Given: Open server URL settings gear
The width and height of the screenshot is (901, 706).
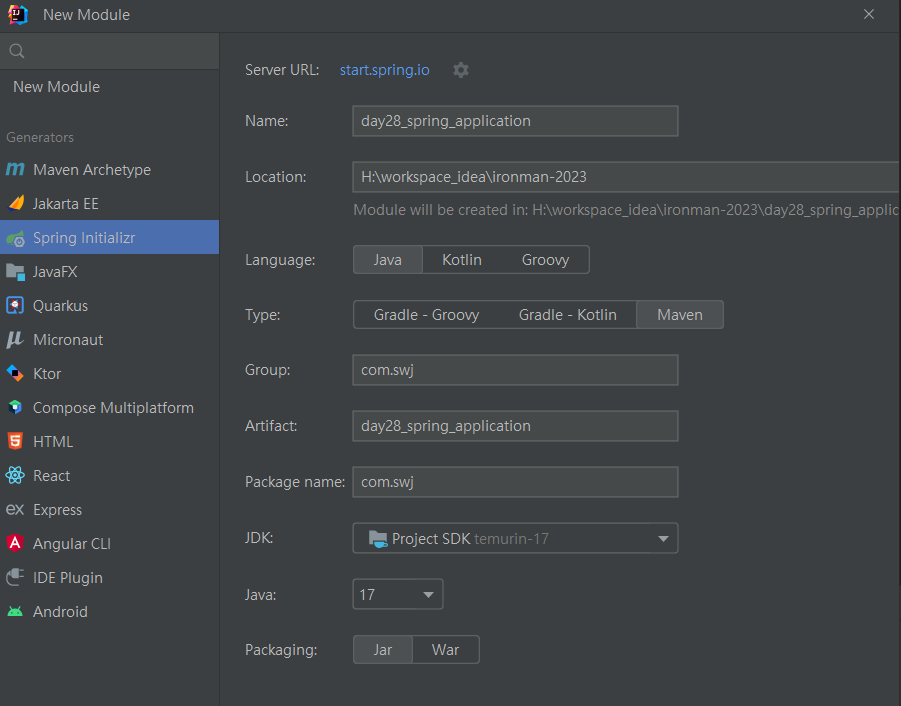Looking at the screenshot, I should point(460,70).
